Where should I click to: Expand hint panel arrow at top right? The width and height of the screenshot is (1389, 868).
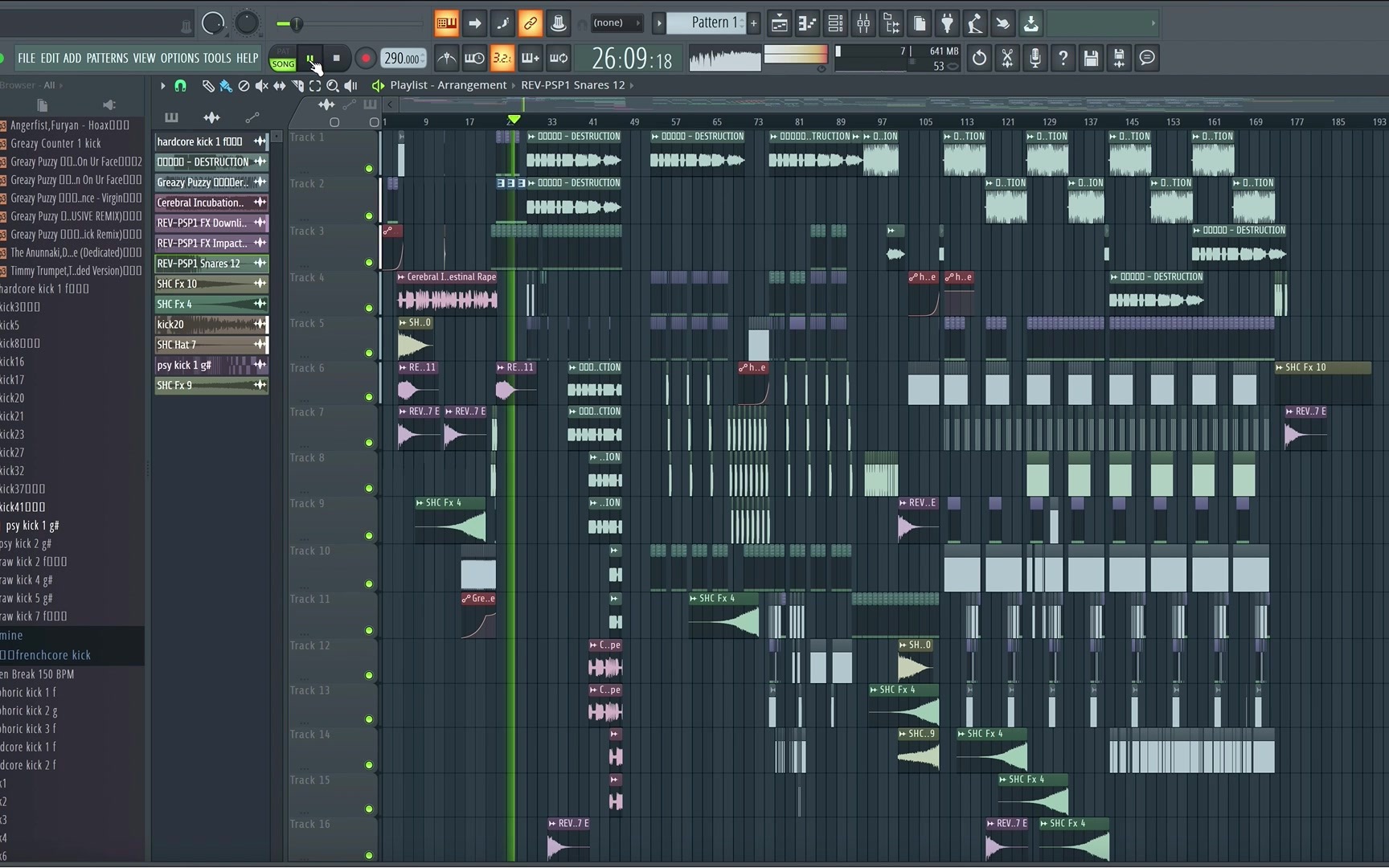point(1153,23)
